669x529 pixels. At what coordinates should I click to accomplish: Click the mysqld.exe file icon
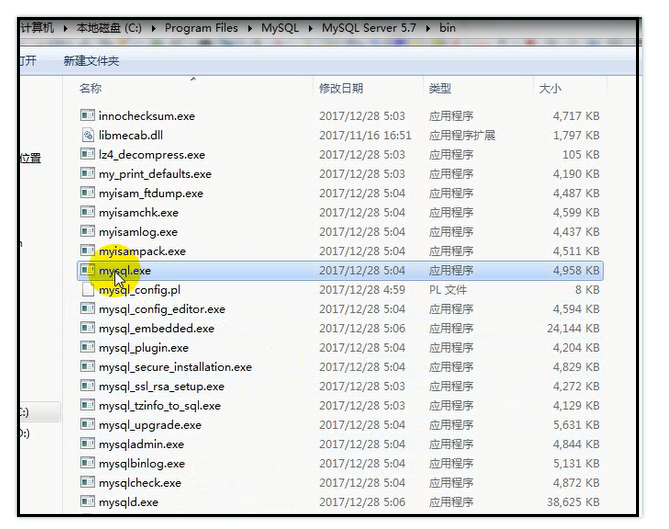(87, 502)
